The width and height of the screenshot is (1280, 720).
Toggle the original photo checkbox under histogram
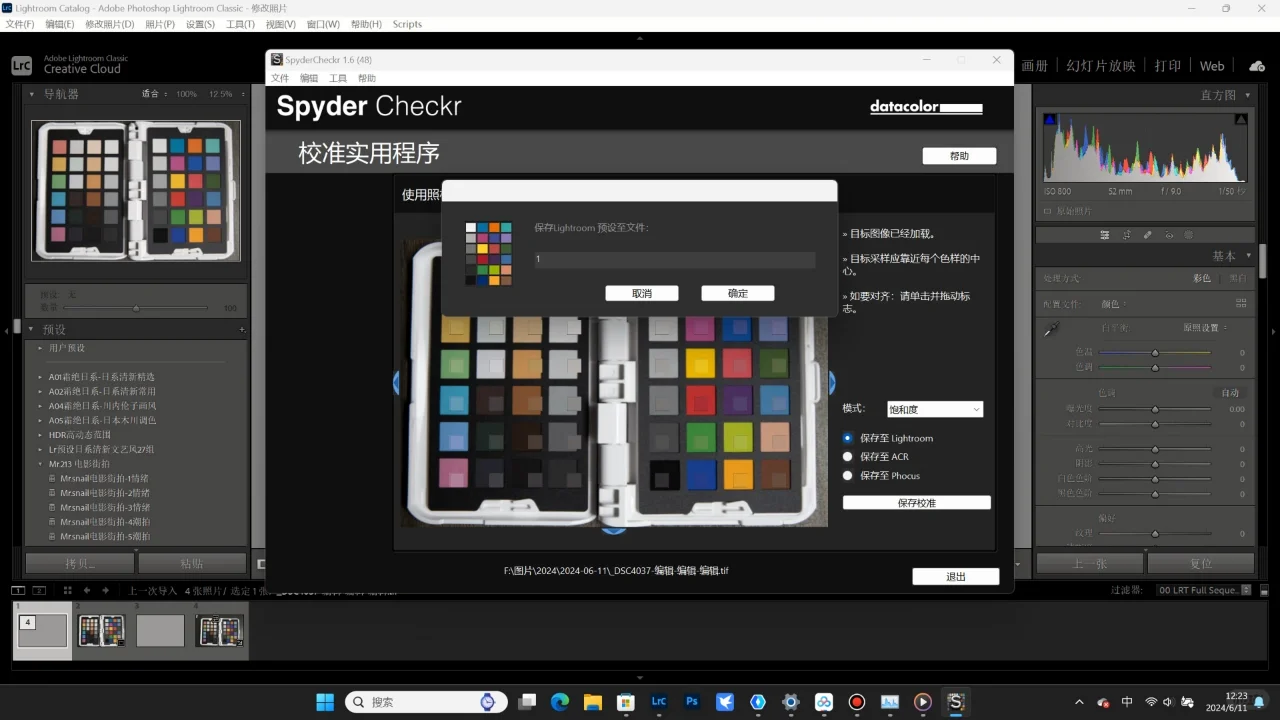coord(1048,211)
